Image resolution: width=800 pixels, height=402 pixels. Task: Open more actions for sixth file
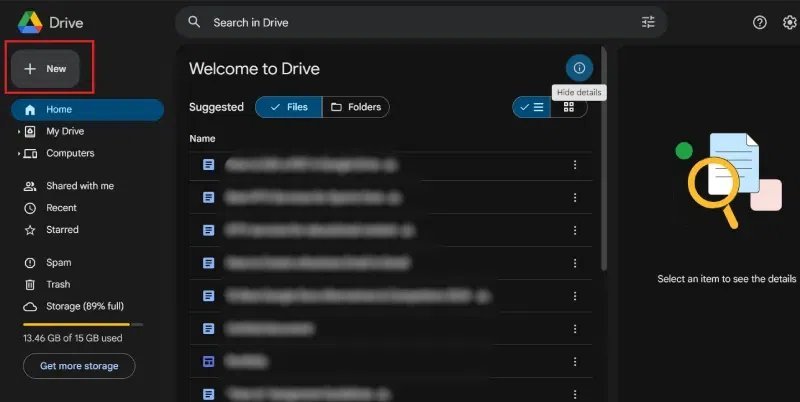click(574, 329)
